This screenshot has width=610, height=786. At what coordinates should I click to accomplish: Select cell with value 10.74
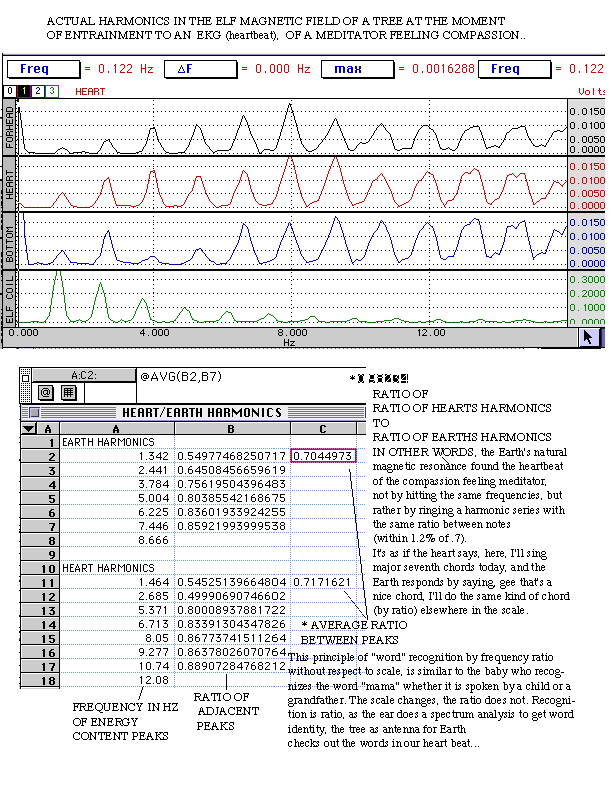click(x=117, y=667)
